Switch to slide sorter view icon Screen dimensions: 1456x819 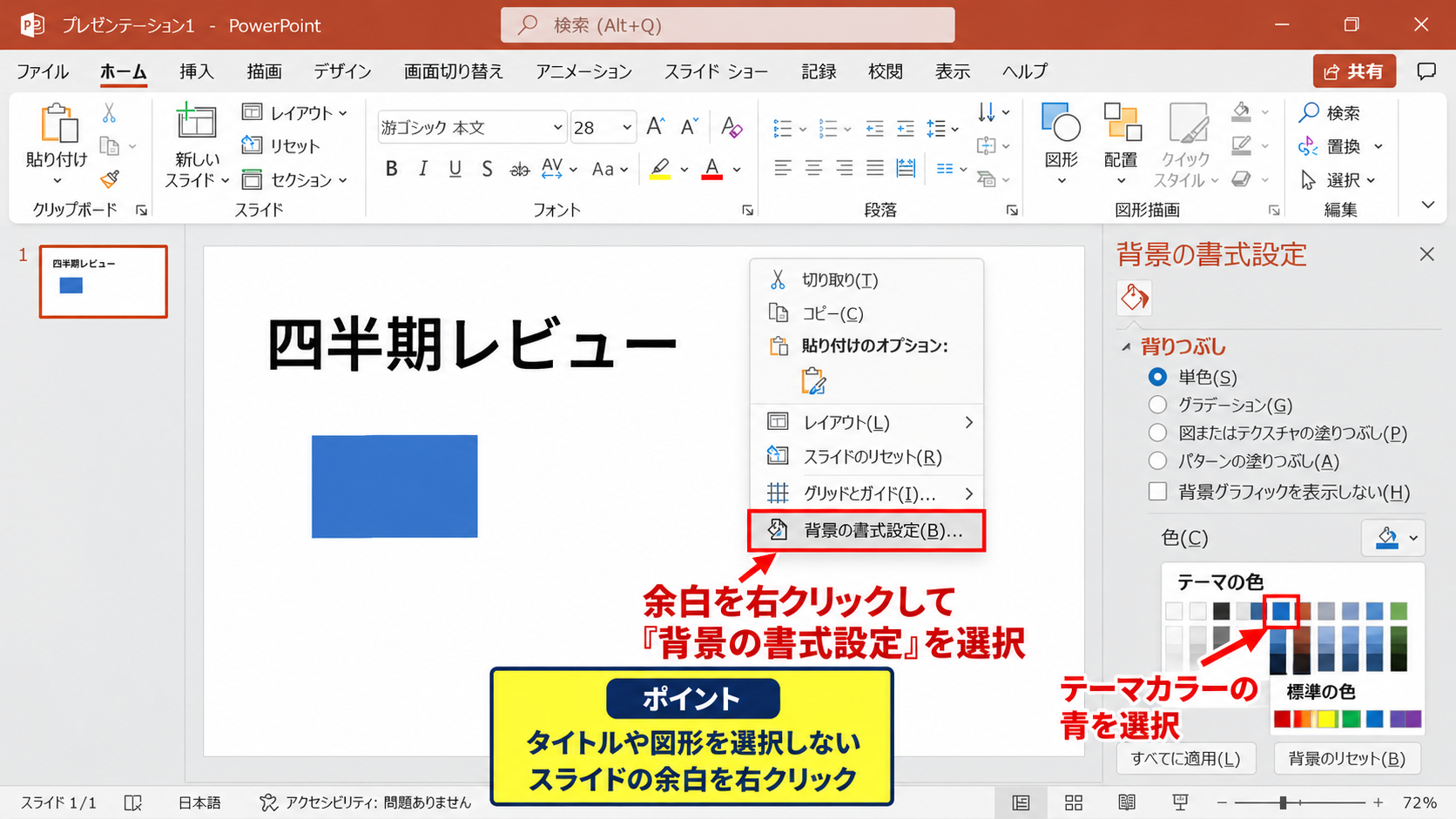pyautogui.click(x=1074, y=802)
